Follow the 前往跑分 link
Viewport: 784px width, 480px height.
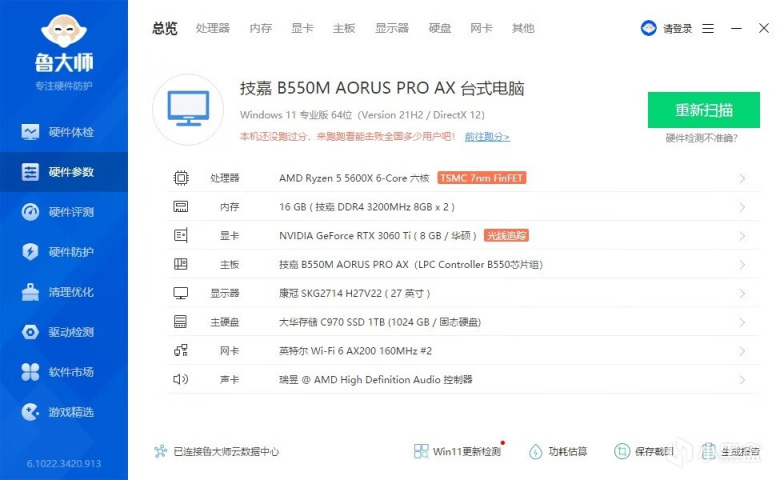487,136
